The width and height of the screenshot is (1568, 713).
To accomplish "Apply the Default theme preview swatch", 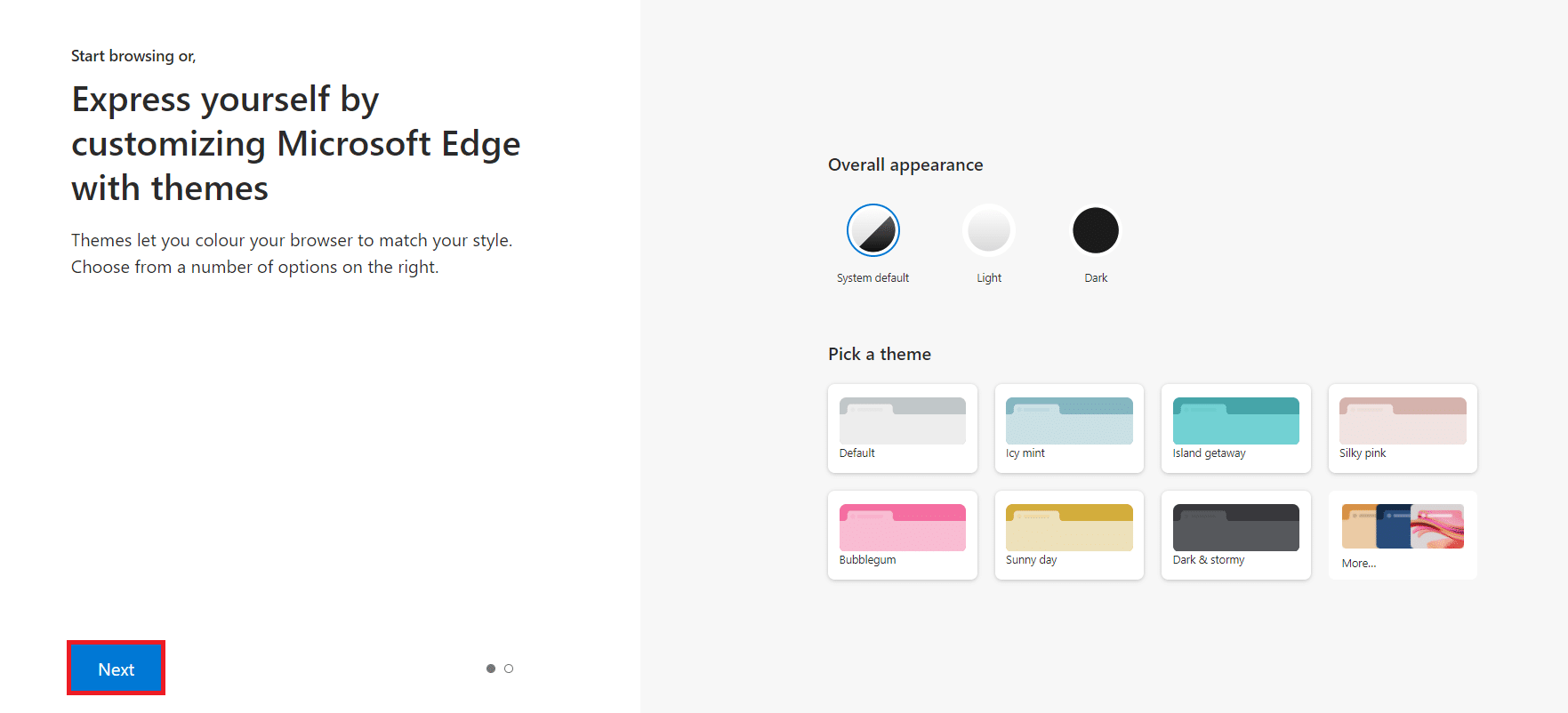I will tap(902, 421).
